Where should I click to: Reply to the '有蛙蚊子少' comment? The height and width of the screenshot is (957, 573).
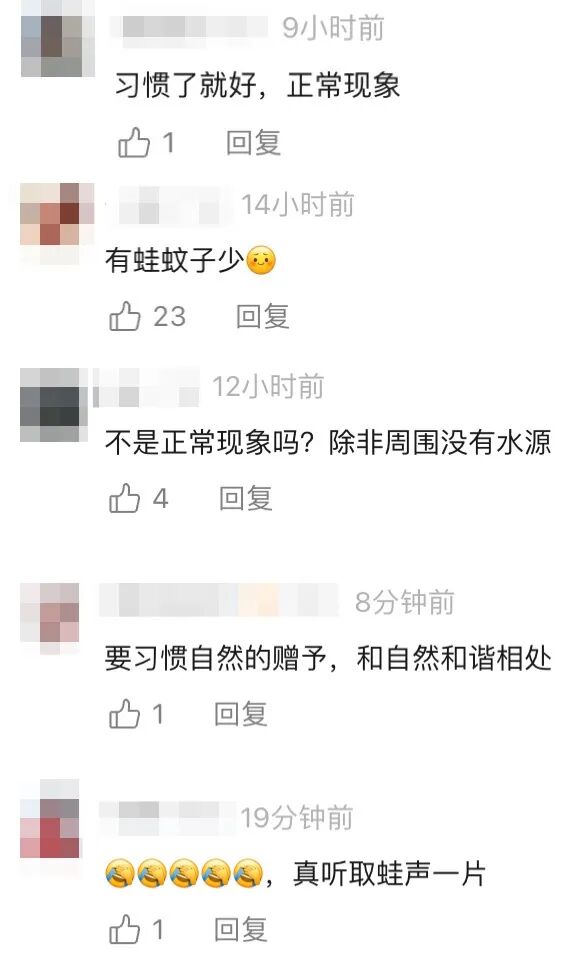coord(263,316)
